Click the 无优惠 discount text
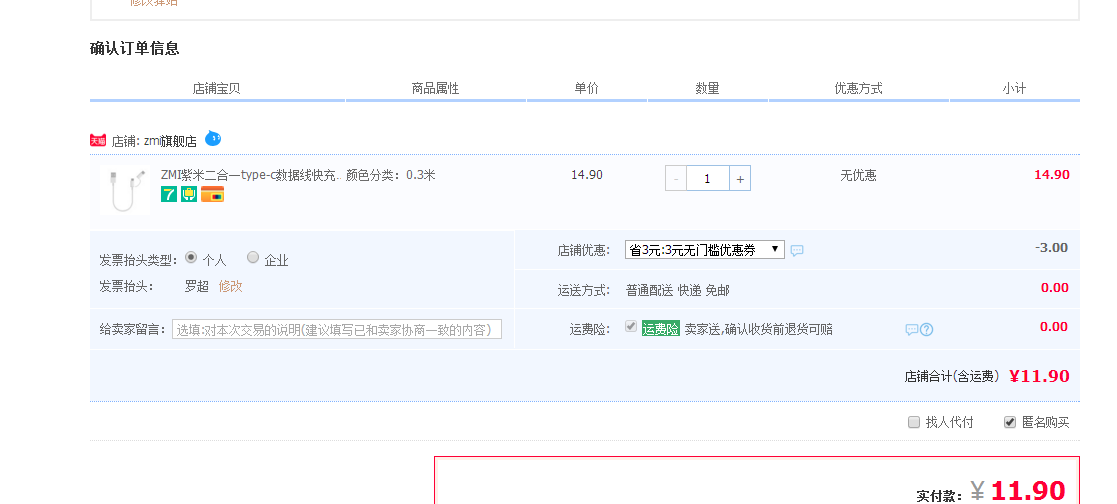 pos(858,175)
